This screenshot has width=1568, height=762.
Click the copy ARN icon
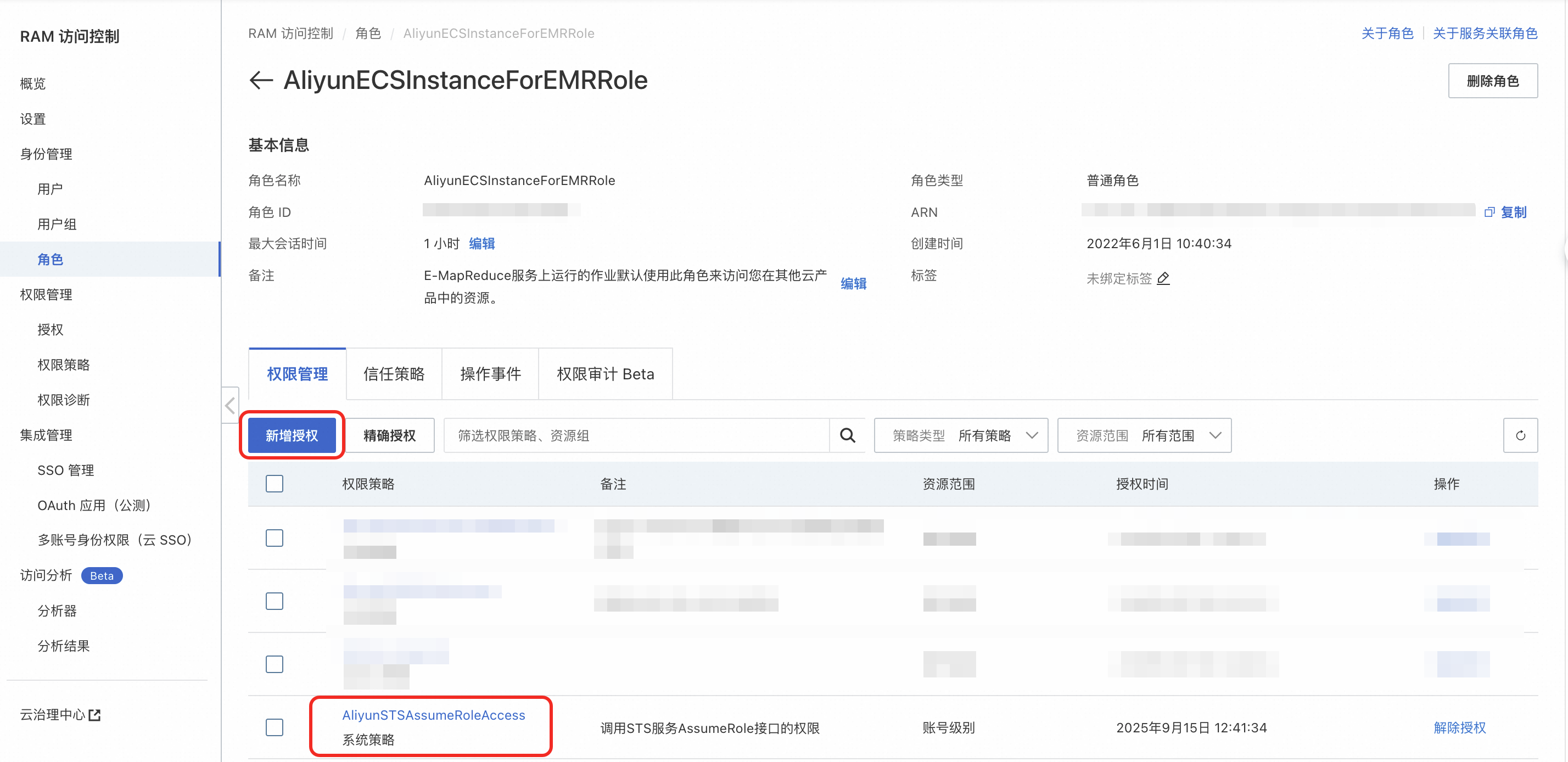pos(1489,212)
